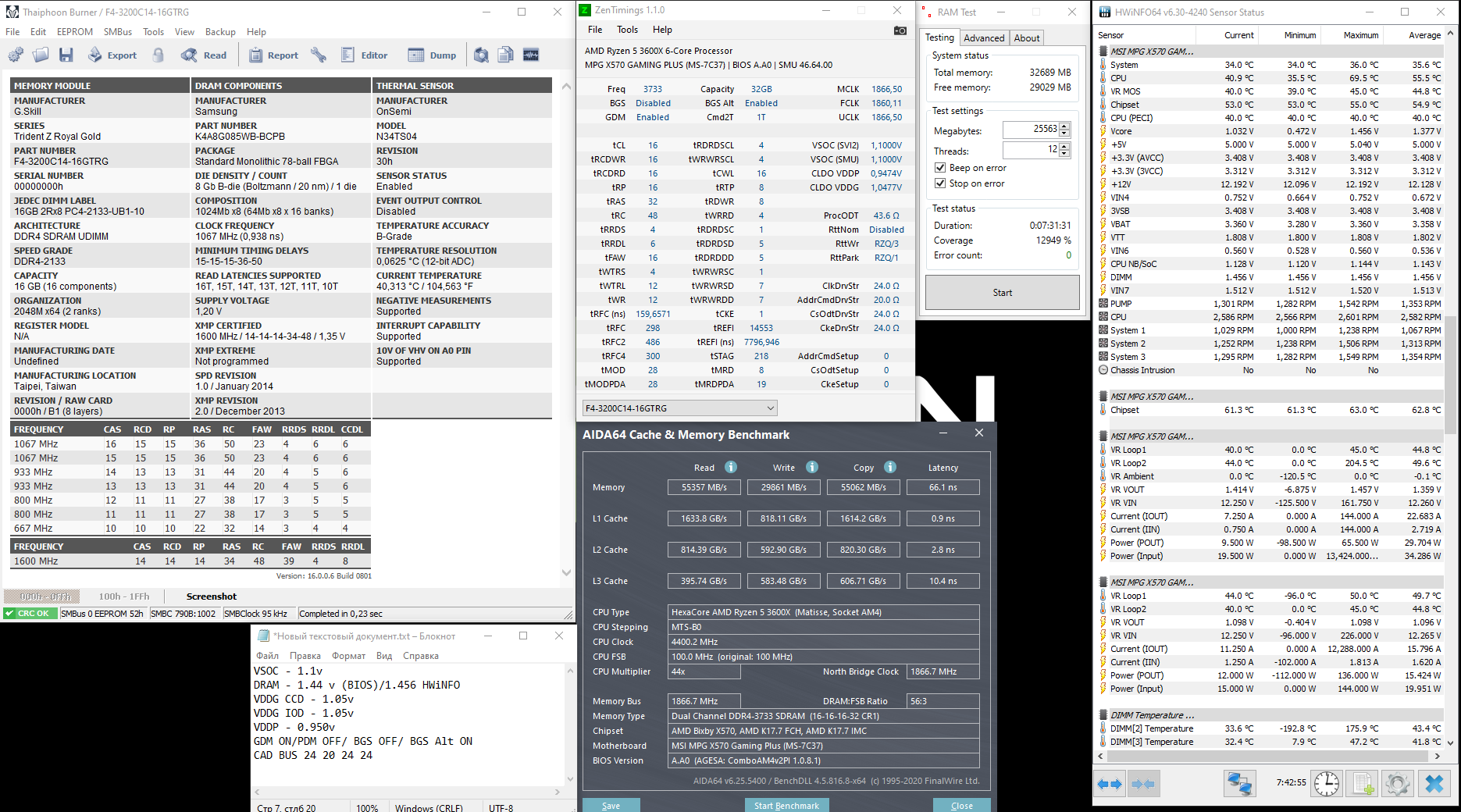This screenshot has width=1461, height=812.
Task: Click Start Benchmark in AIDA64
Action: 786,805
